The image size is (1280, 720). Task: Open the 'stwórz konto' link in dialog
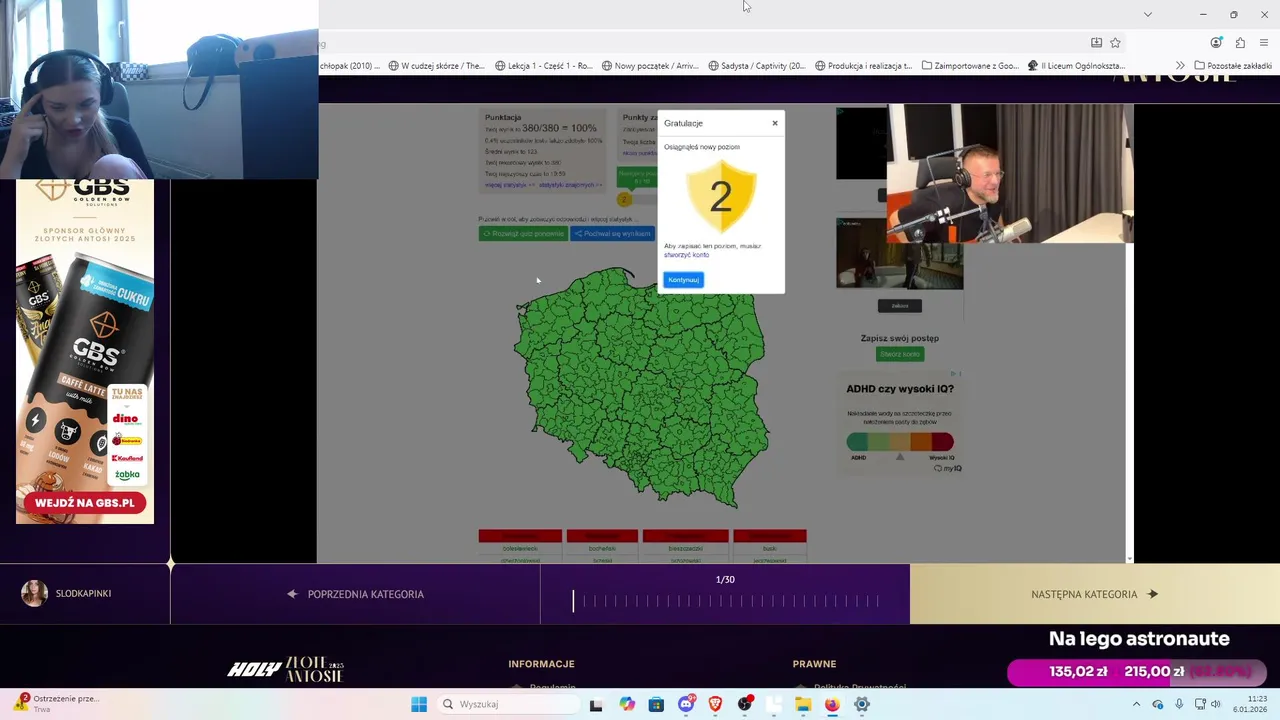click(x=686, y=255)
